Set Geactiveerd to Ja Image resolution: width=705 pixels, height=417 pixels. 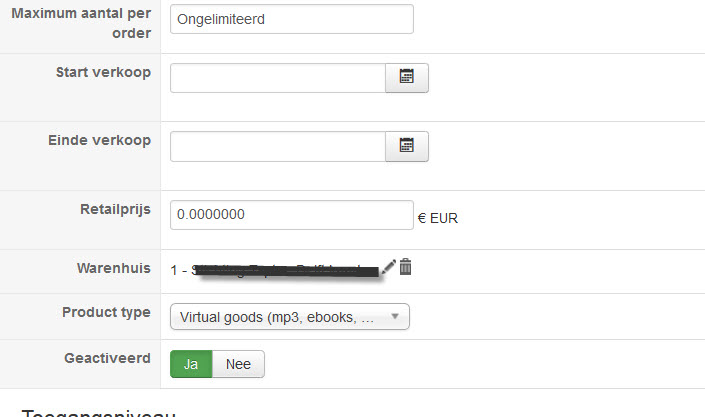pos(191,364)
